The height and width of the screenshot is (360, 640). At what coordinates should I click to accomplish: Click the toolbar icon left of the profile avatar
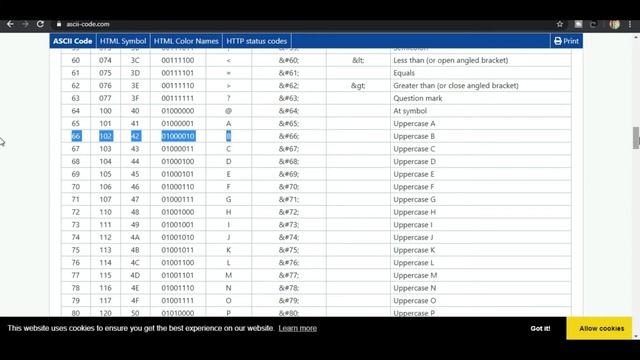tap(593, 24)
